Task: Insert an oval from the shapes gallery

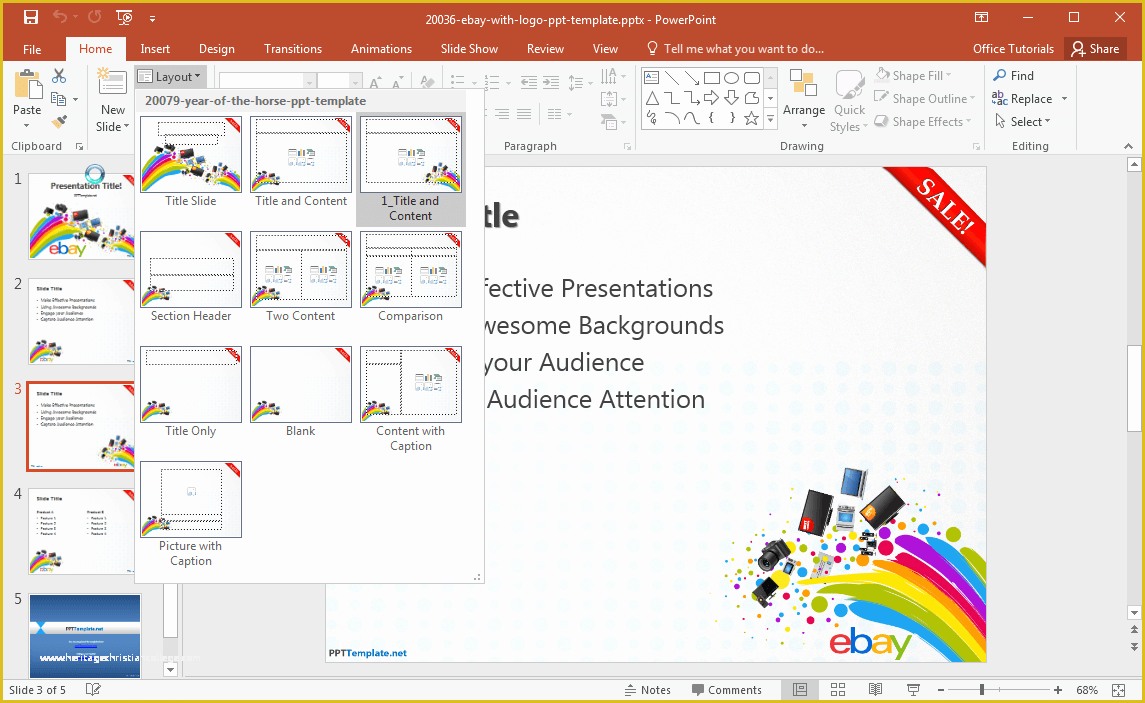Action: click(x=732, y=77)
